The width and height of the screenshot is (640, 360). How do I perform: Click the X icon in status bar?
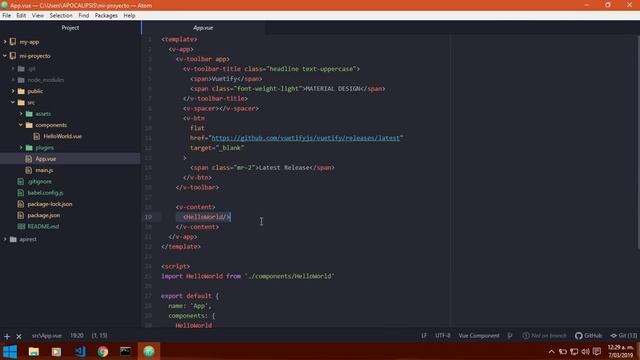pos(19,336)
